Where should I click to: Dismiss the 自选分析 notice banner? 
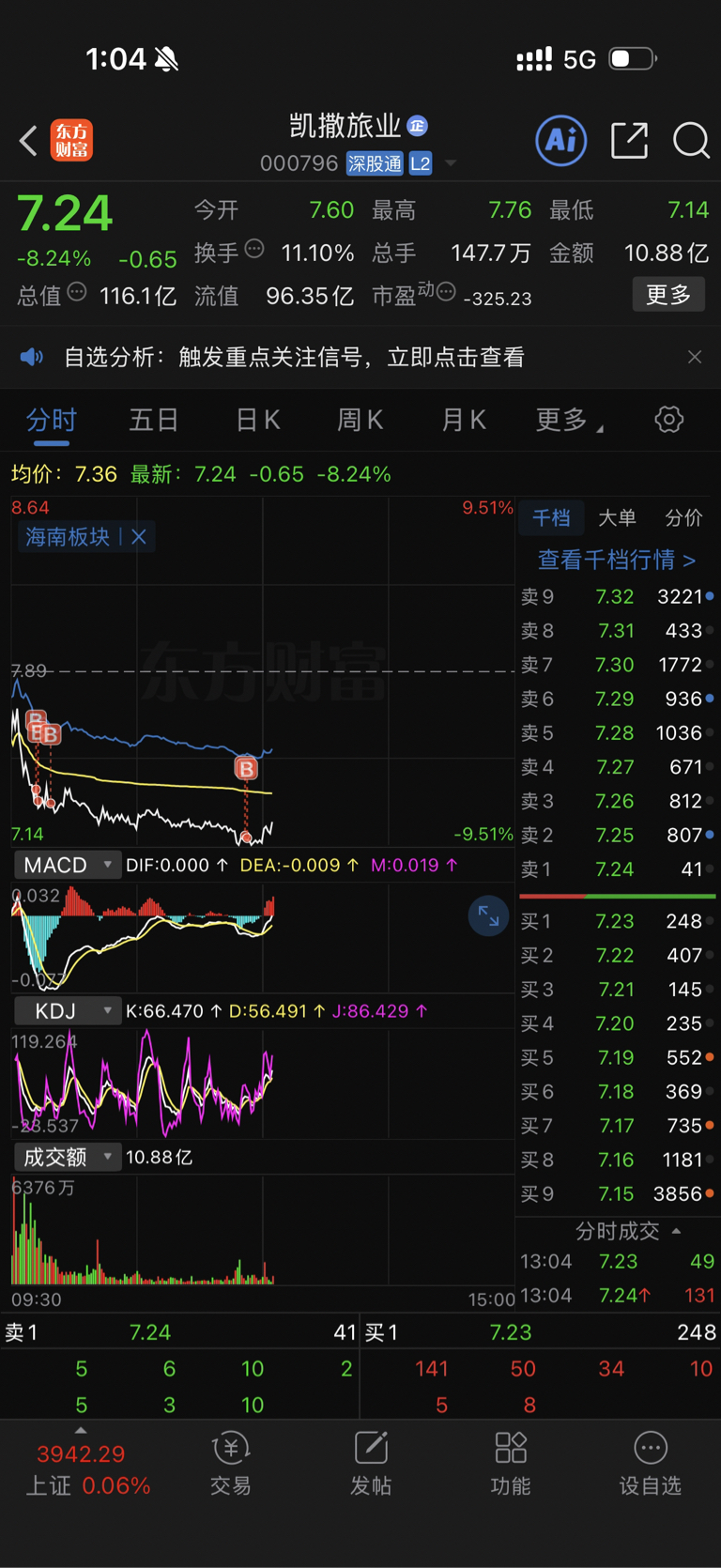[695, 357]
